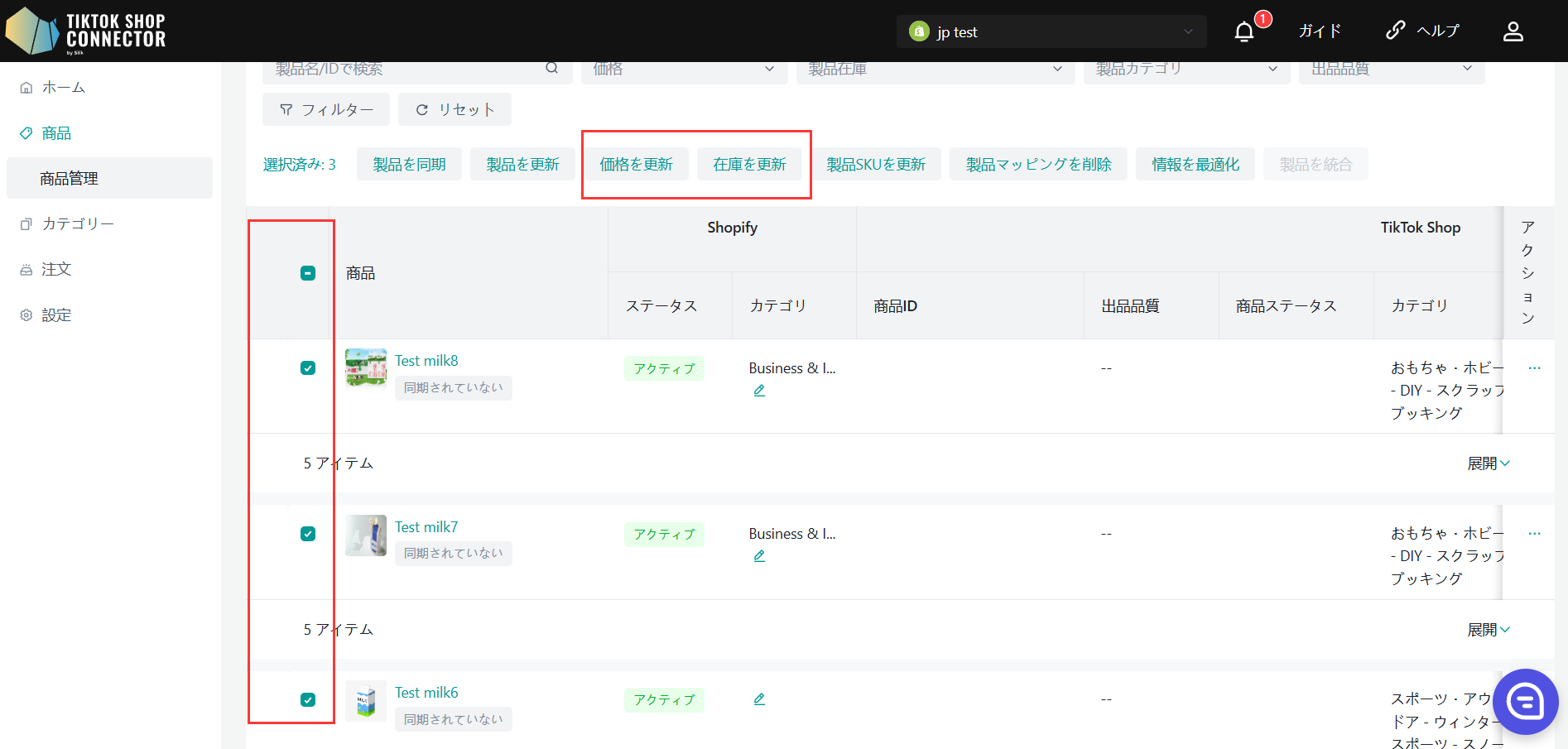
Task: Click the 選択済み: 3 selection count text
Action: (x=300, y=165)
